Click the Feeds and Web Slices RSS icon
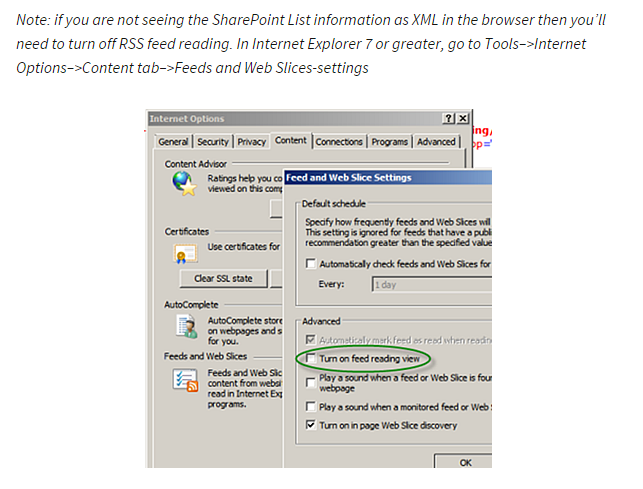Screen dimensions: 643x489 pos(185,380)
